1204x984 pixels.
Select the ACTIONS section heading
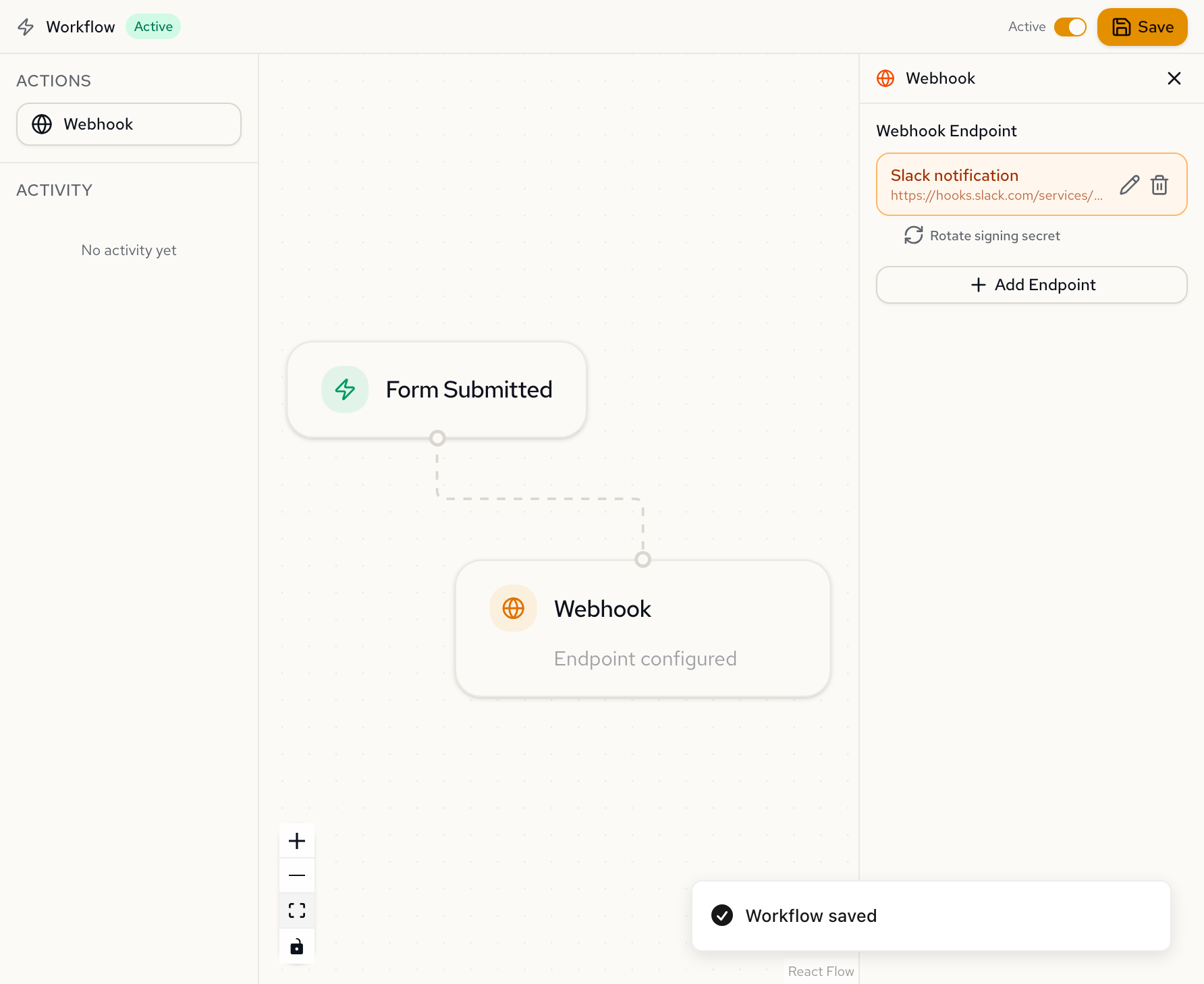(x=53, y=80)
